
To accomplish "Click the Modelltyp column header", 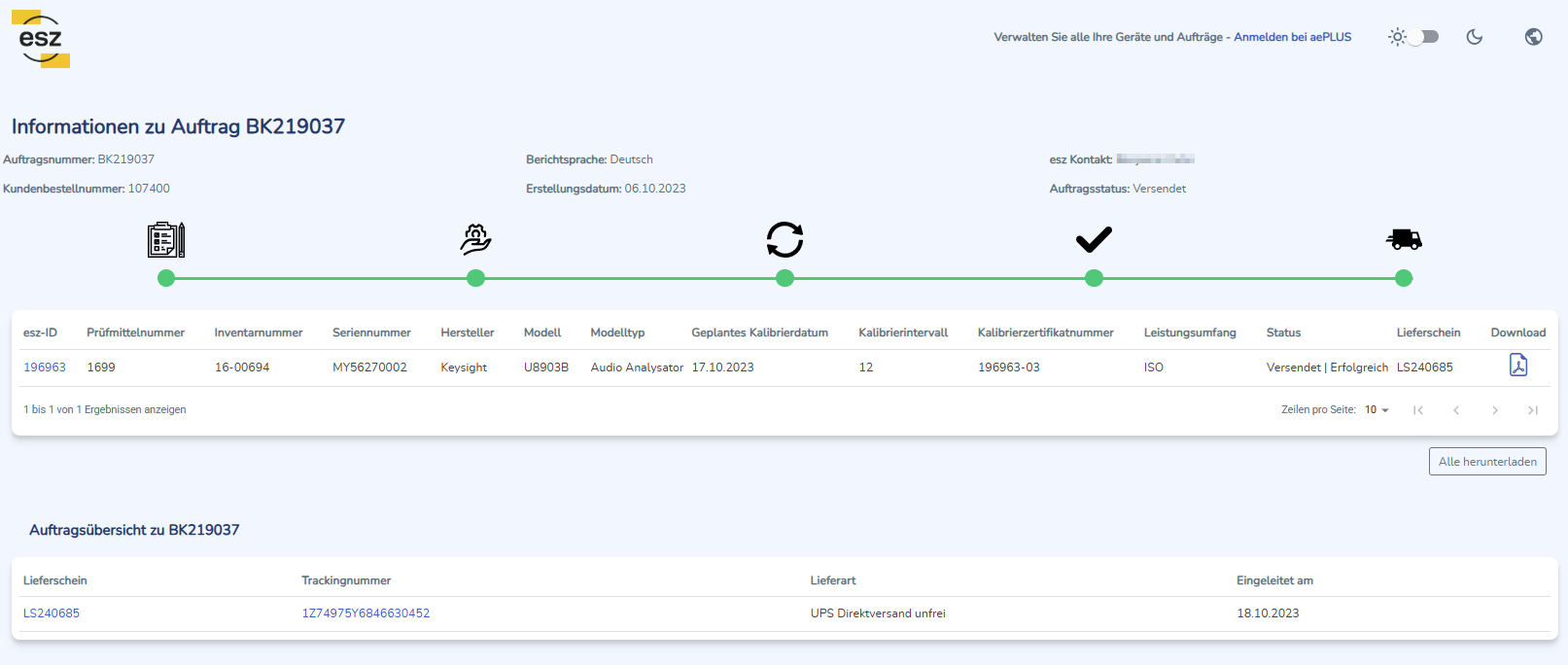I will 617,332.
